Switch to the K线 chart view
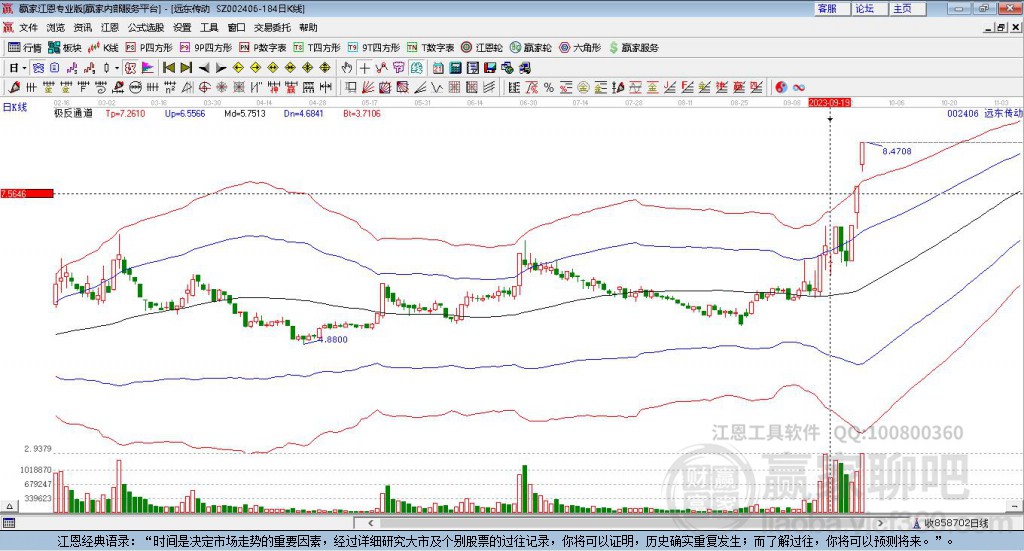Screen dimensions: 1024x551 point(103,48)
